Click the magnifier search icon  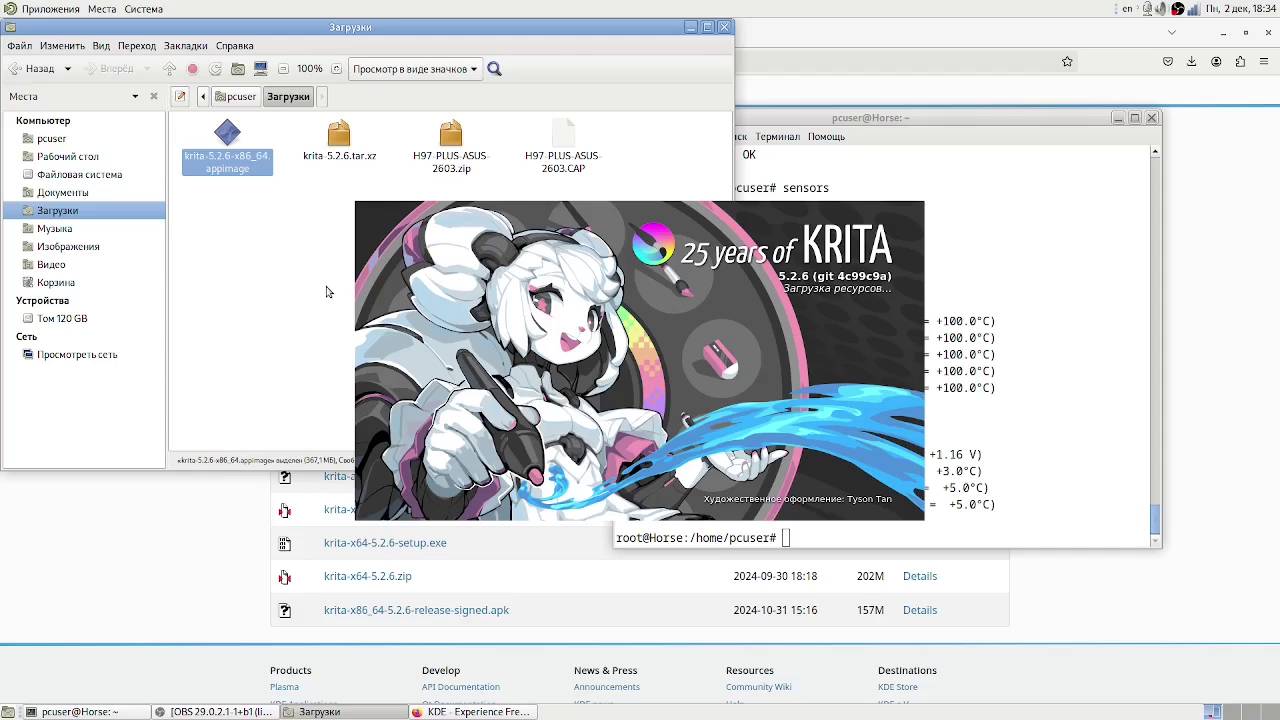point(494,69)
